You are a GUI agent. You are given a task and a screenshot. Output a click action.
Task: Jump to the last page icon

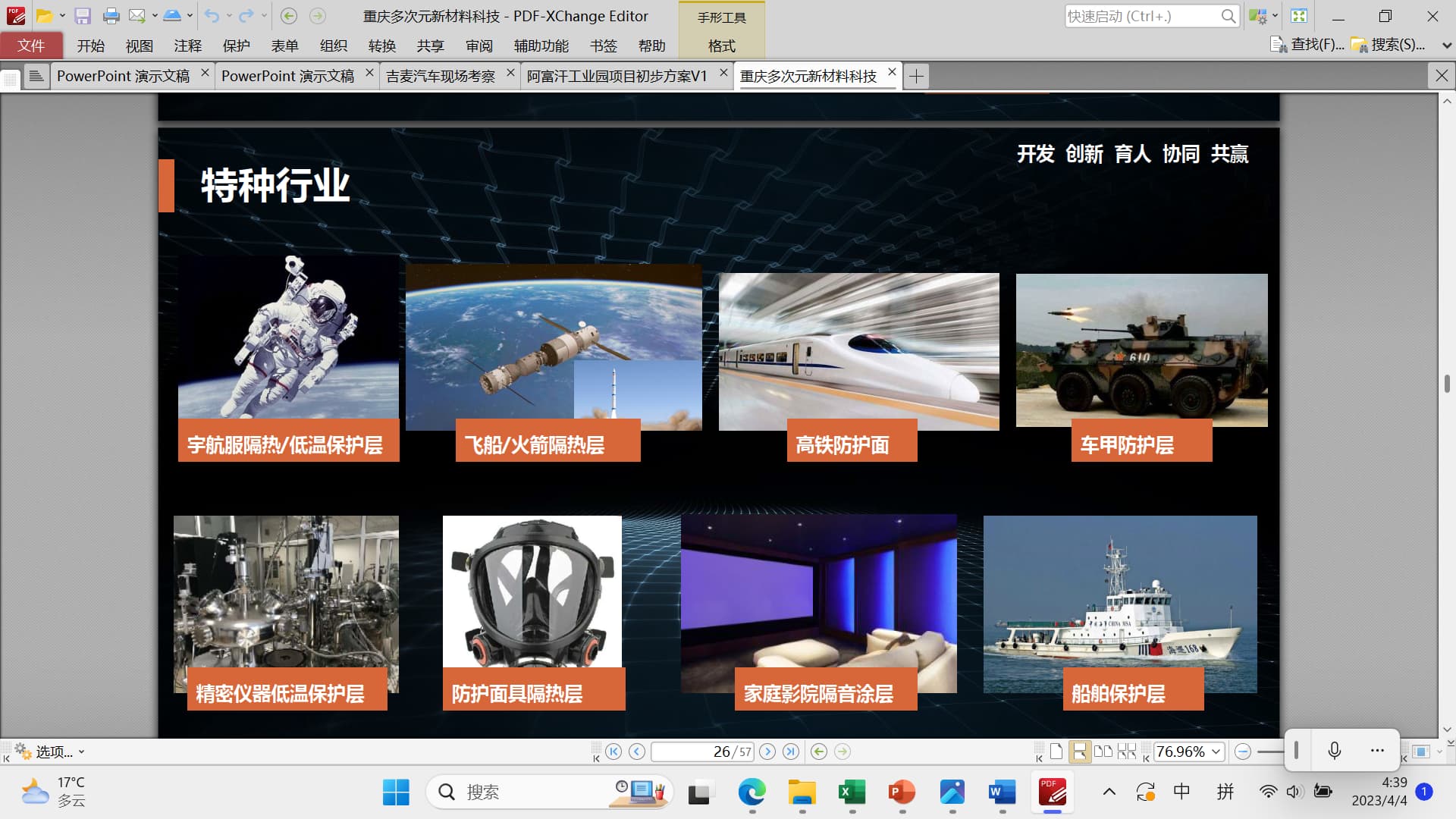pyautogui.click(x=791, y=752)
